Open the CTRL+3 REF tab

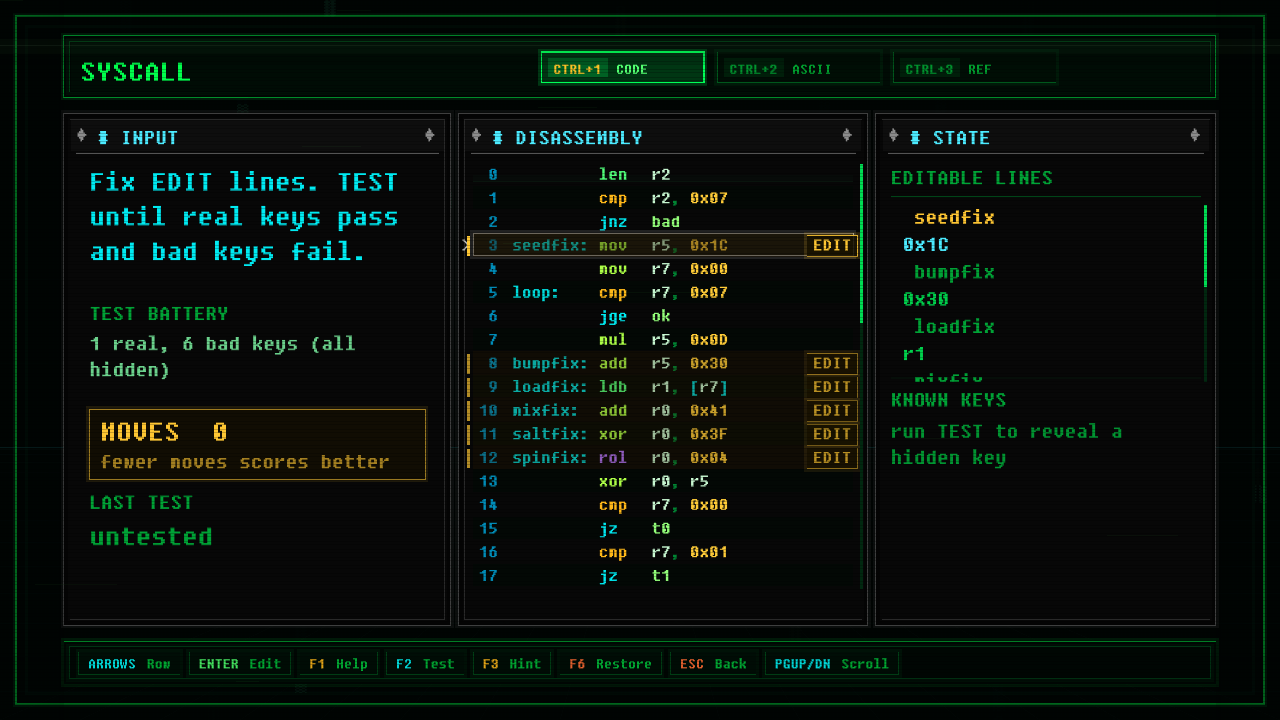[975, 68]
